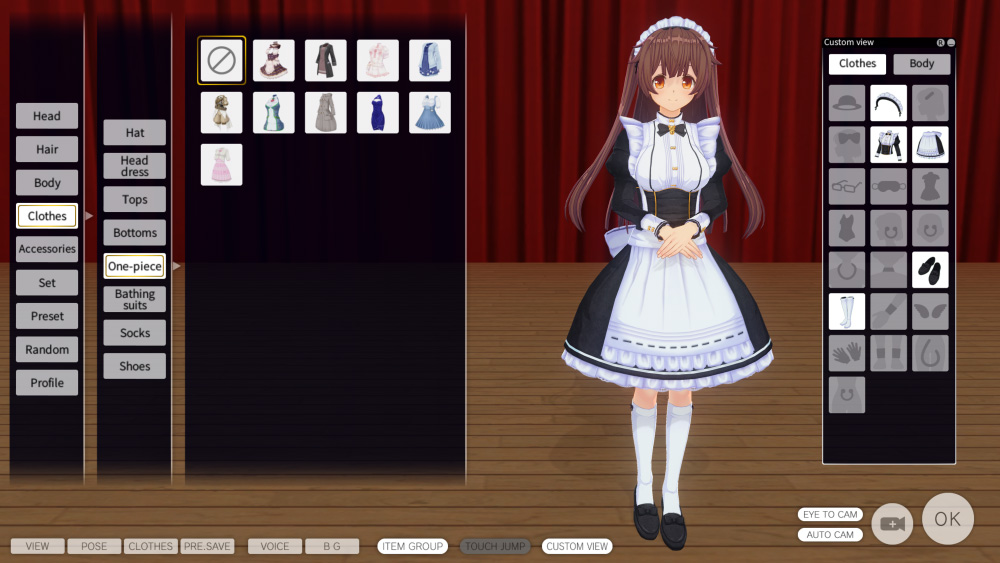Image resolution: width=1000 pixels, height=563 pixels.
Task: Toggle the ankle accessory slot
Action: click(x=888, y=353)
